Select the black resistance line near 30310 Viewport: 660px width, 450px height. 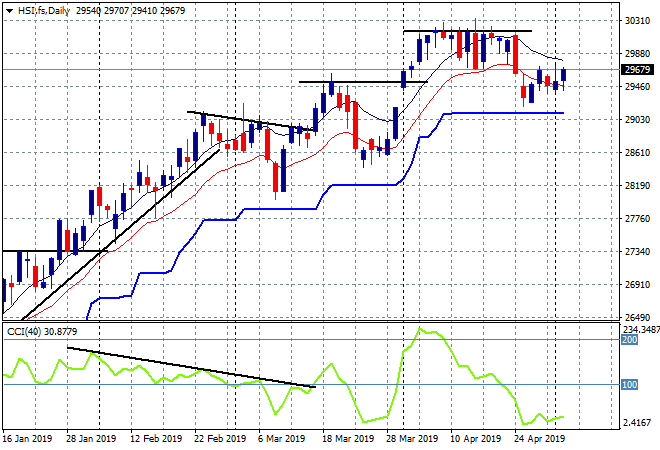[467, 31]
